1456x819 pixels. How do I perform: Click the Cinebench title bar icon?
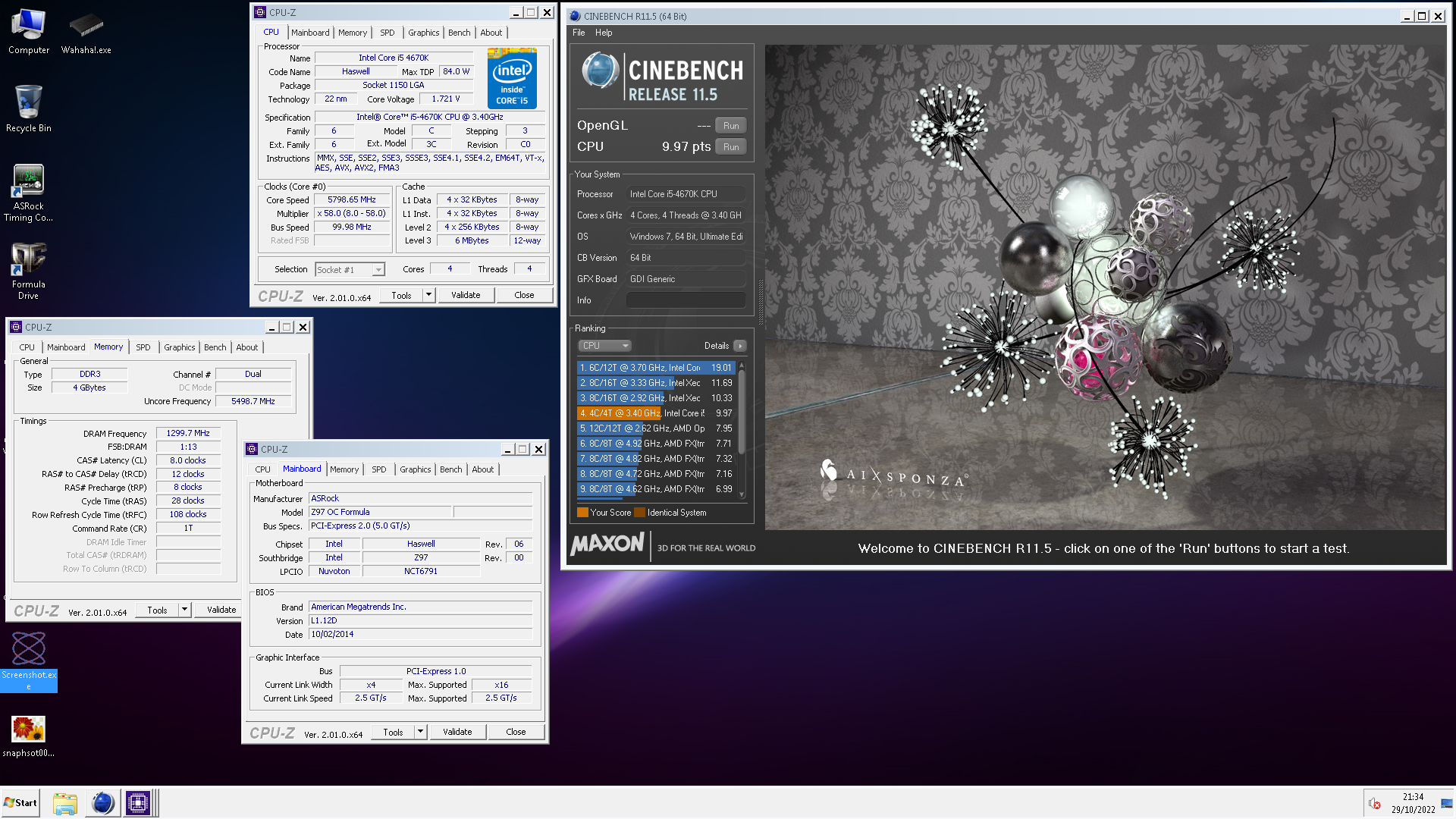[575, 16]
